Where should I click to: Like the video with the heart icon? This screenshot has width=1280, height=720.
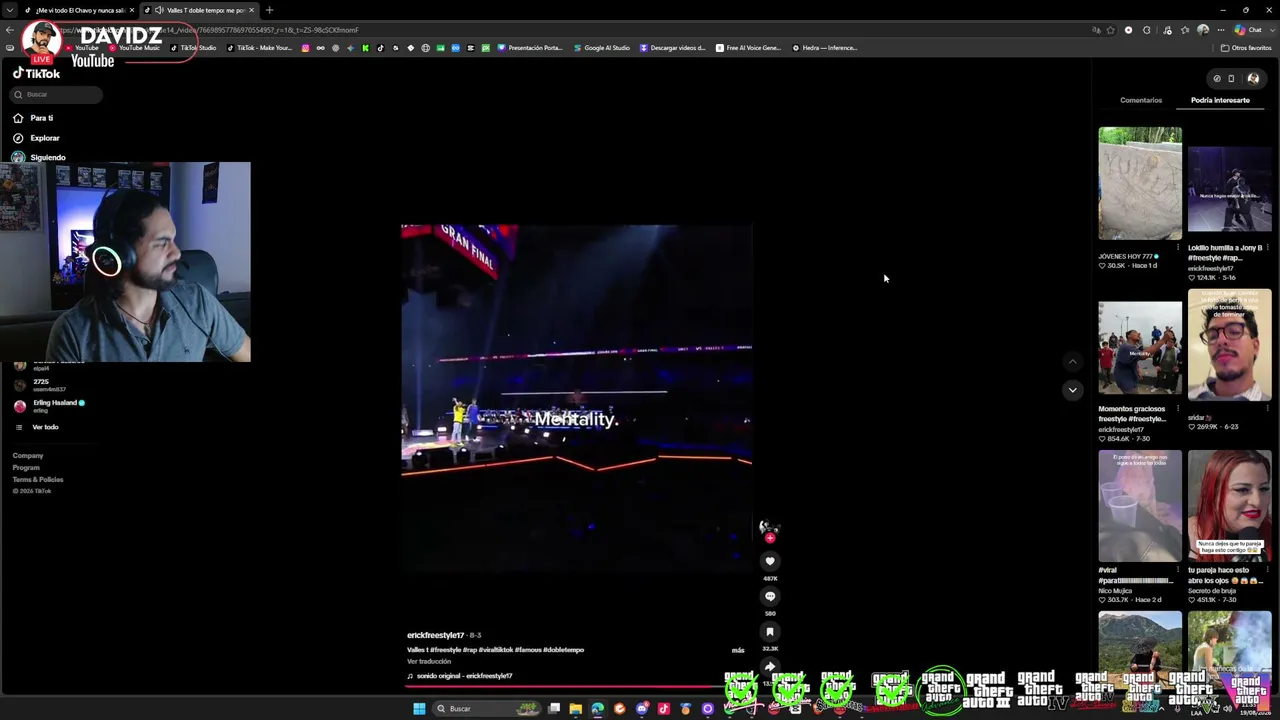[770, 561]
